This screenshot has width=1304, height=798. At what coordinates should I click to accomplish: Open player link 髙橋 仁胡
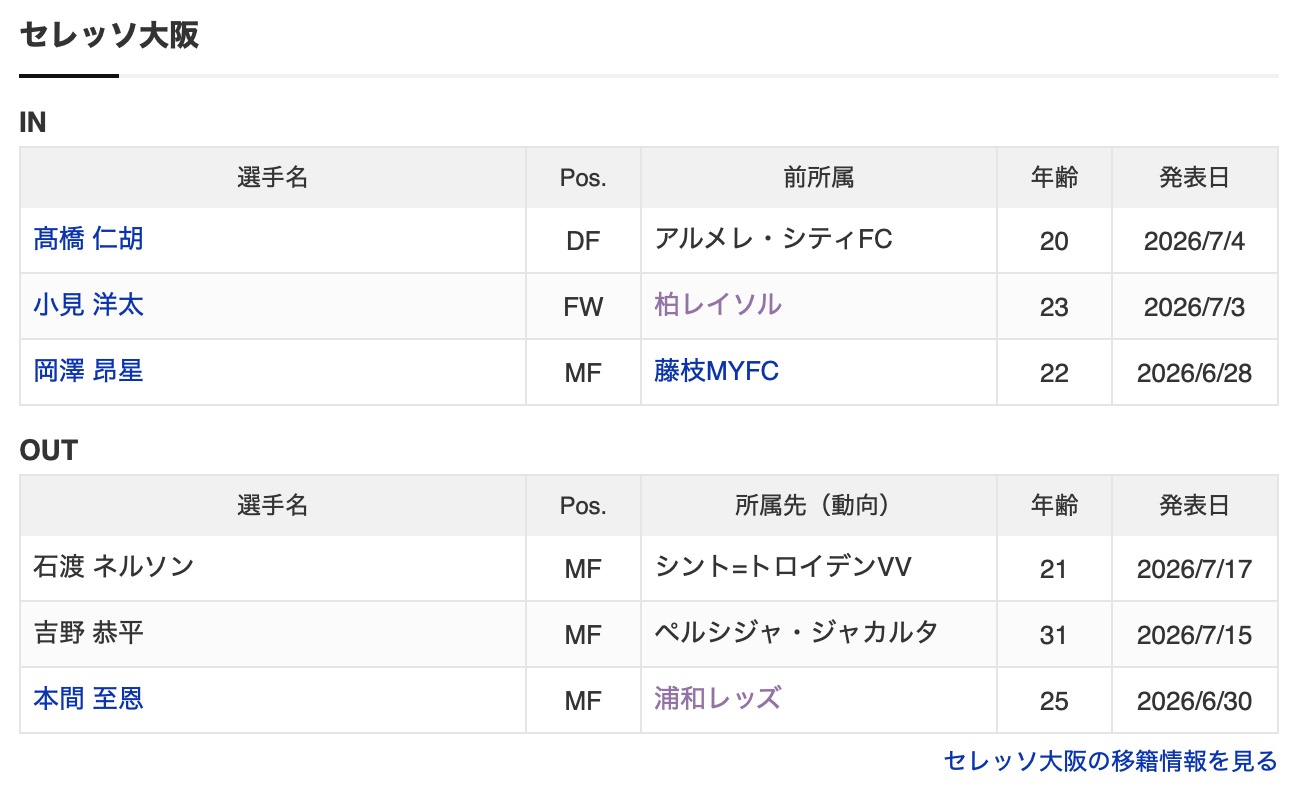[x=88, y=239]
